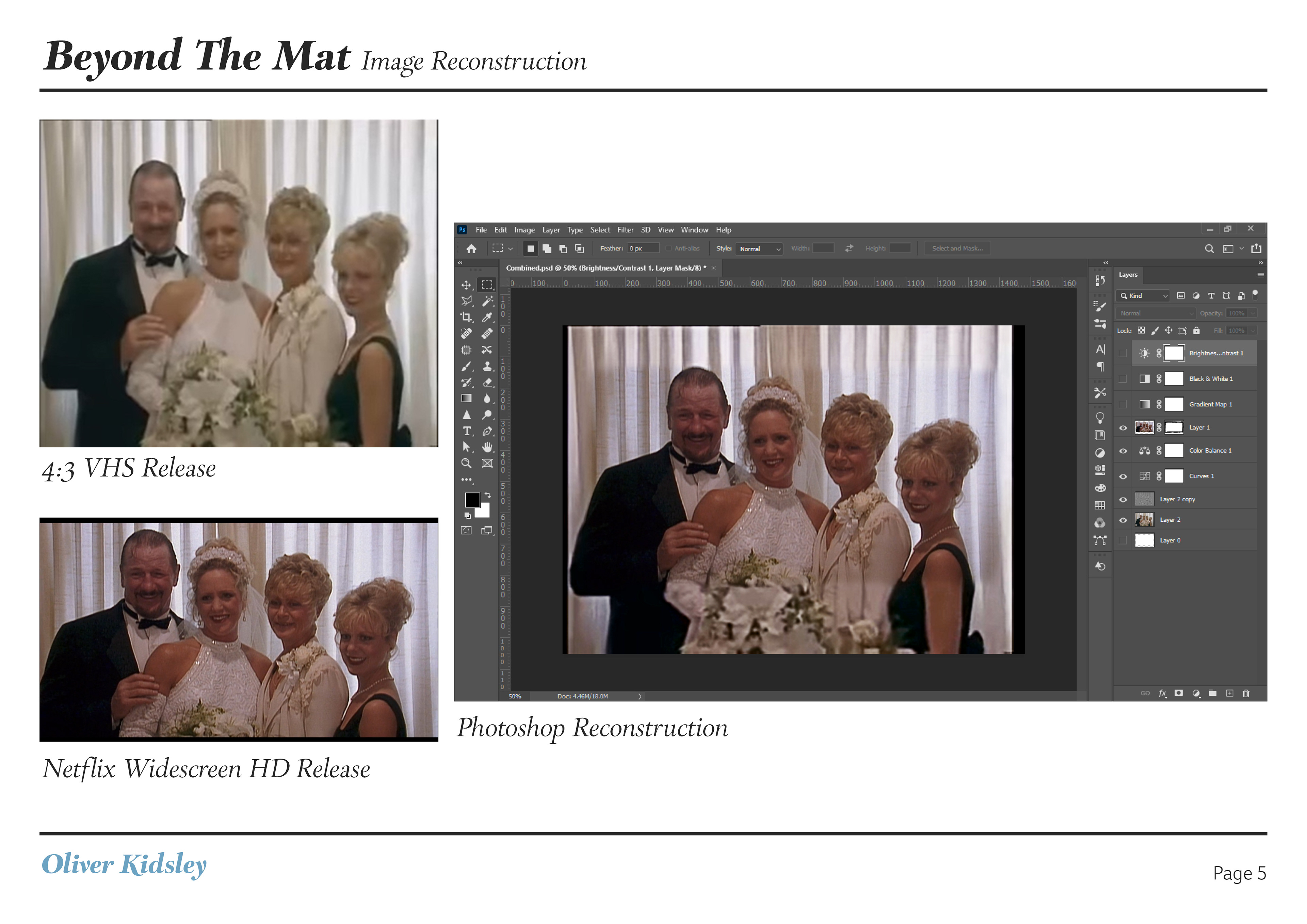Select the Spot Healing Brush tool
The height and width of the screenshot is (924, 1307).
point(466,334)
